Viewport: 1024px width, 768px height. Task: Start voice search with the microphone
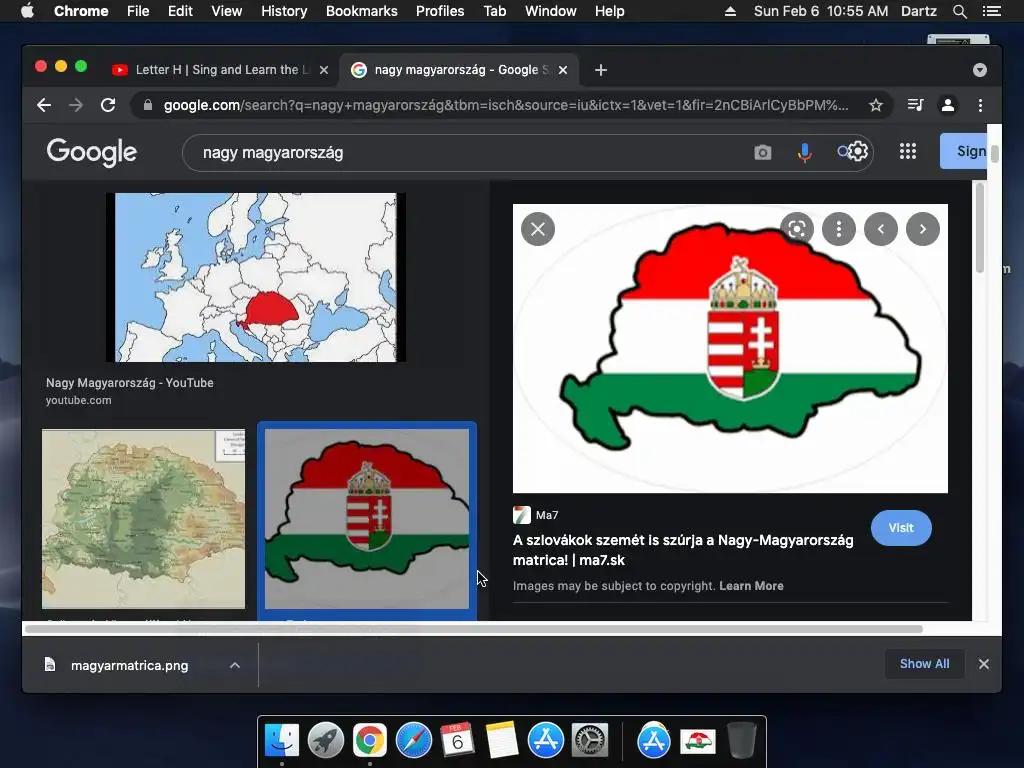pyautogui.click(x=805, y=153)
